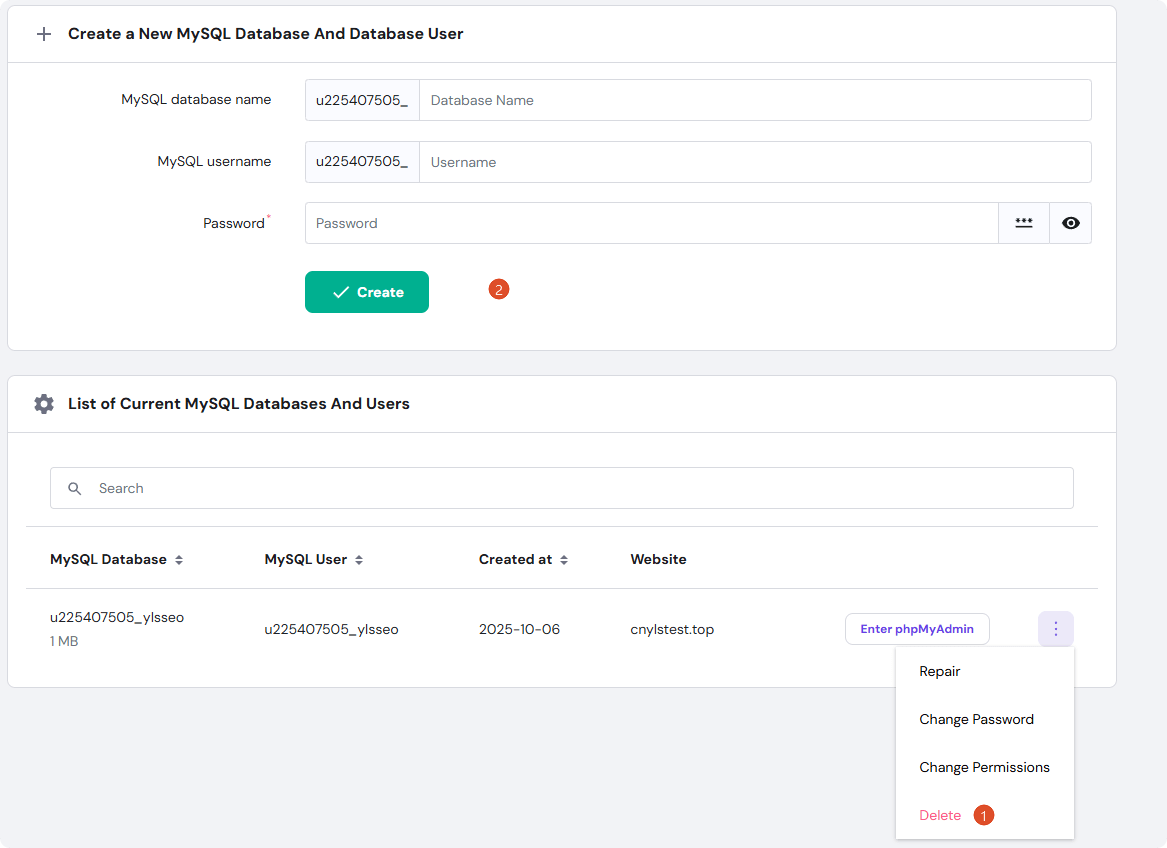The height and width of the screenshot is (848, 1167).
Task: Open Enter phpMyAdmin button
Action: [917, 629]
